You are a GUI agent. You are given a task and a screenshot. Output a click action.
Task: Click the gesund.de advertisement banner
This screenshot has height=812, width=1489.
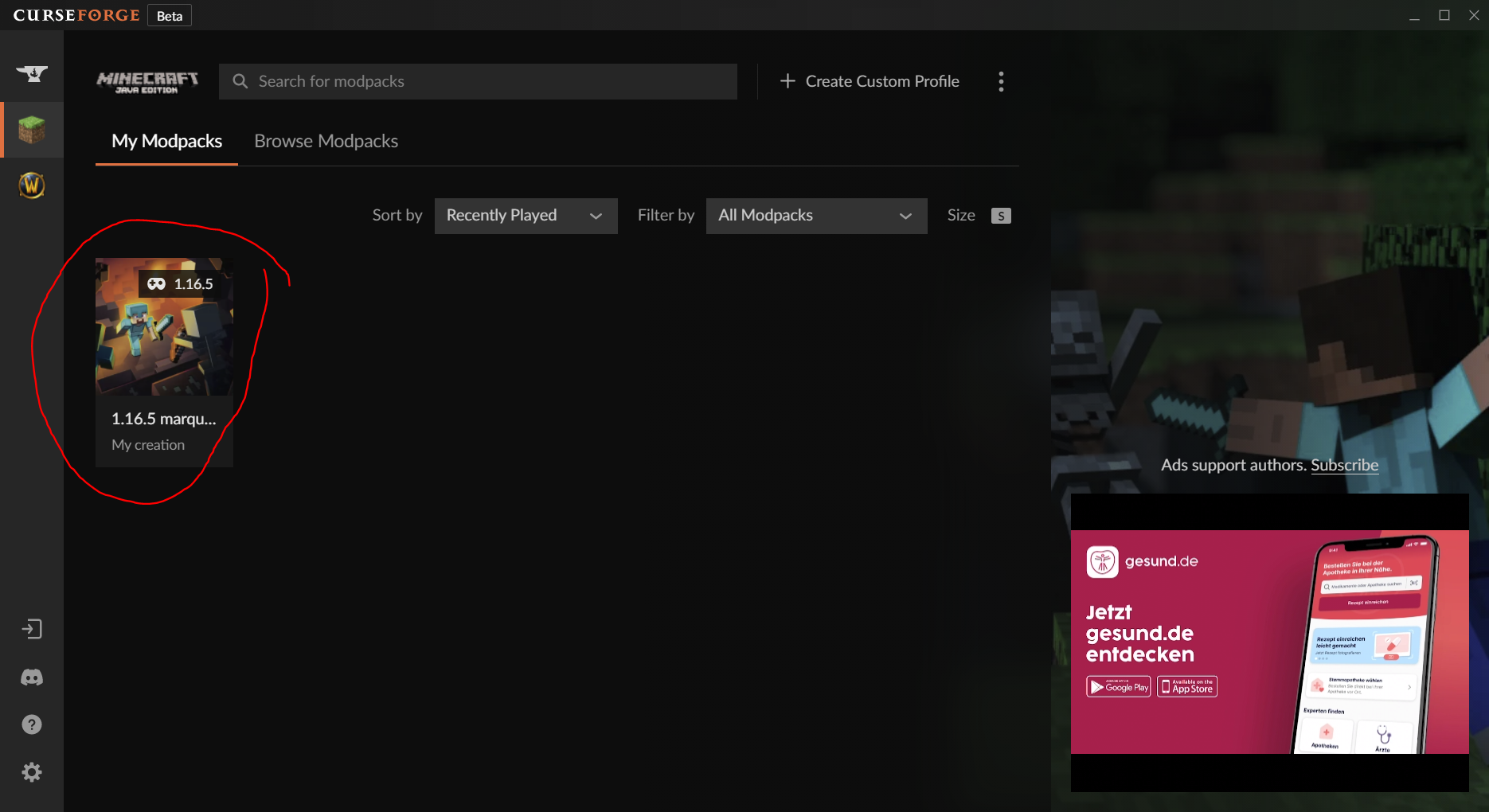coord(1269,642)
